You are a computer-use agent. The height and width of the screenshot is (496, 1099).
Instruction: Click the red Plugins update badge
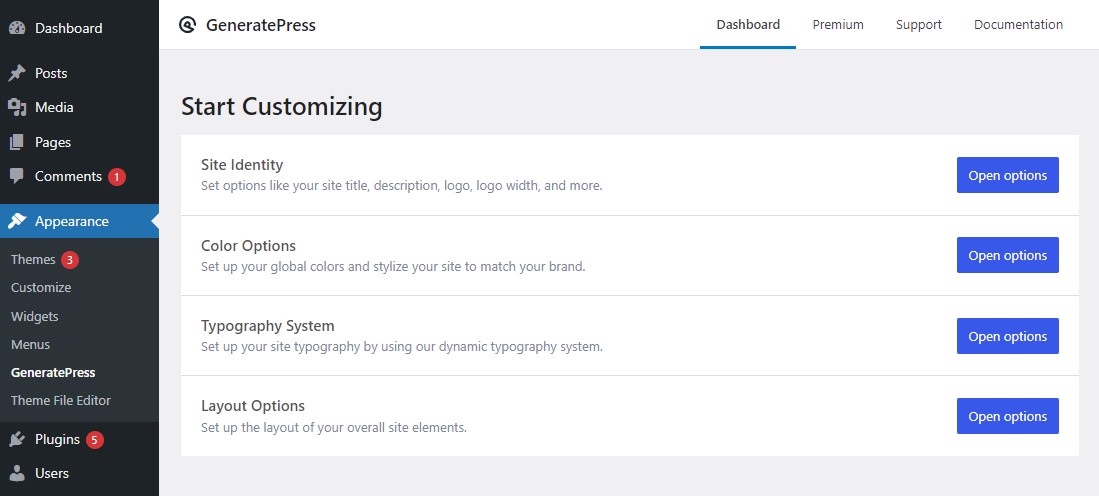click(95, 440)
